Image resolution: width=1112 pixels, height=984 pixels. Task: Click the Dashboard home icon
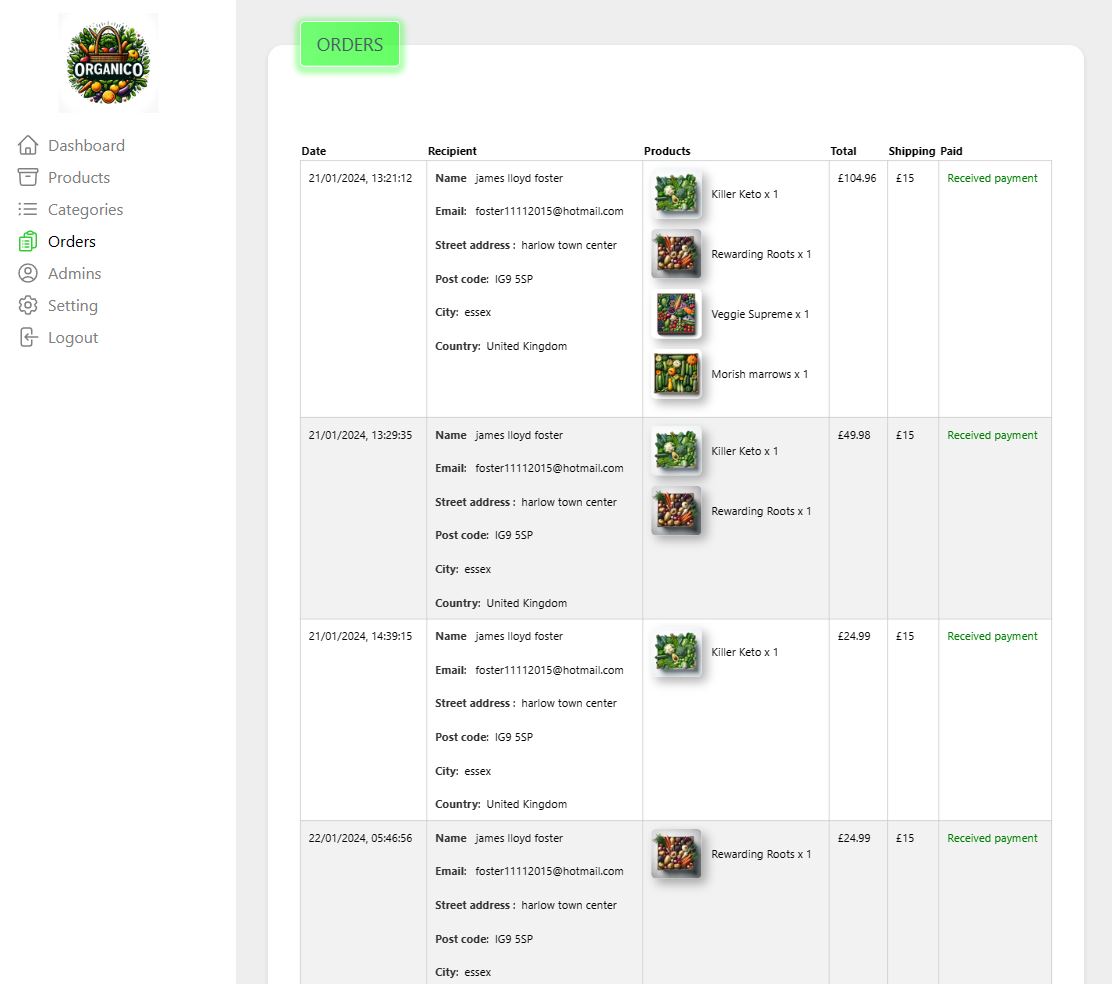click(x=28, y=145)
